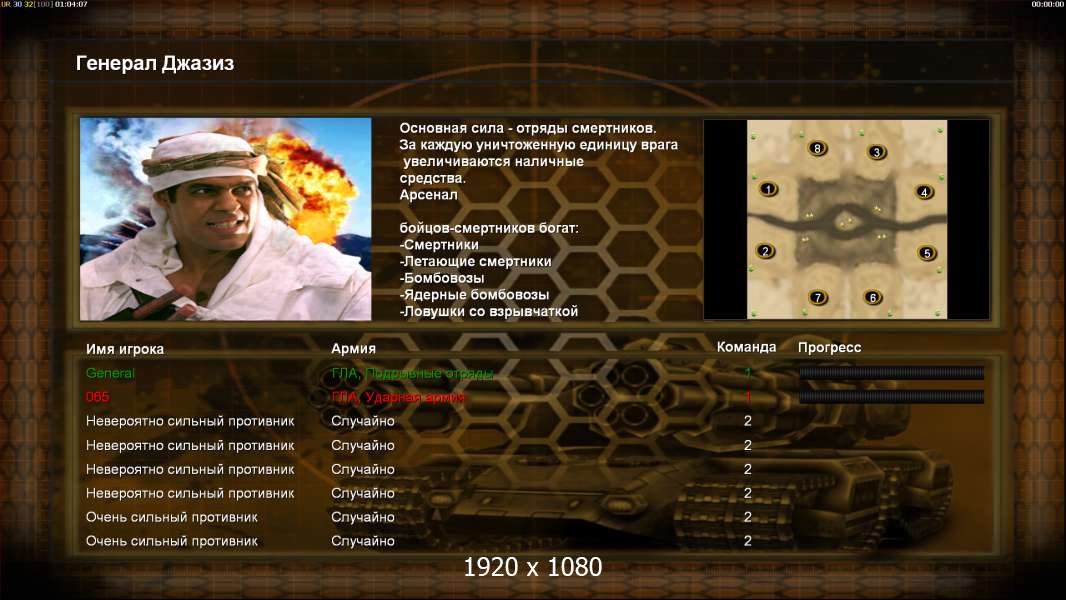Click the loading progress bar for 065

coord(891,397)
